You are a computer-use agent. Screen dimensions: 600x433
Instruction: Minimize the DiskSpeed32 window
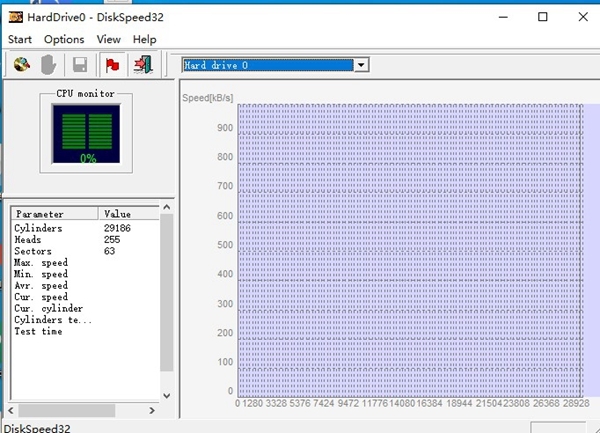(503, 17)
